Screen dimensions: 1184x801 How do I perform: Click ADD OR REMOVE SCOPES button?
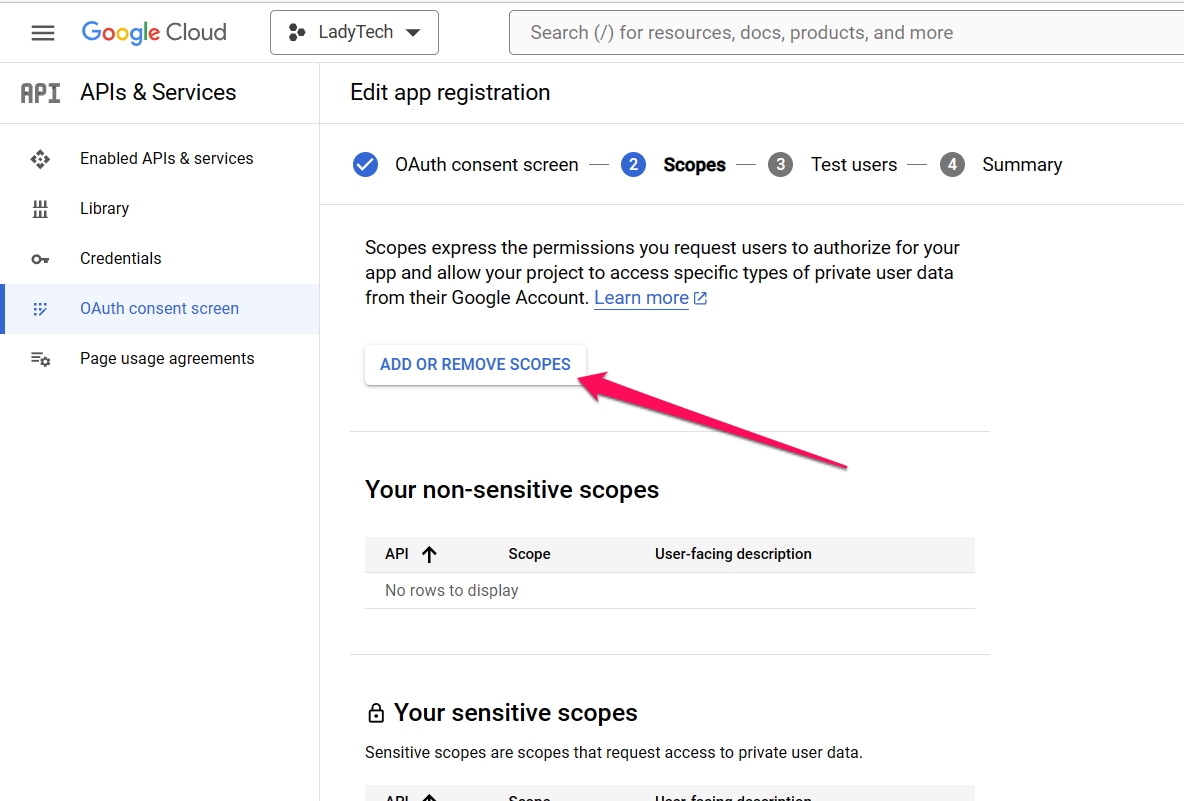[475, 365]
